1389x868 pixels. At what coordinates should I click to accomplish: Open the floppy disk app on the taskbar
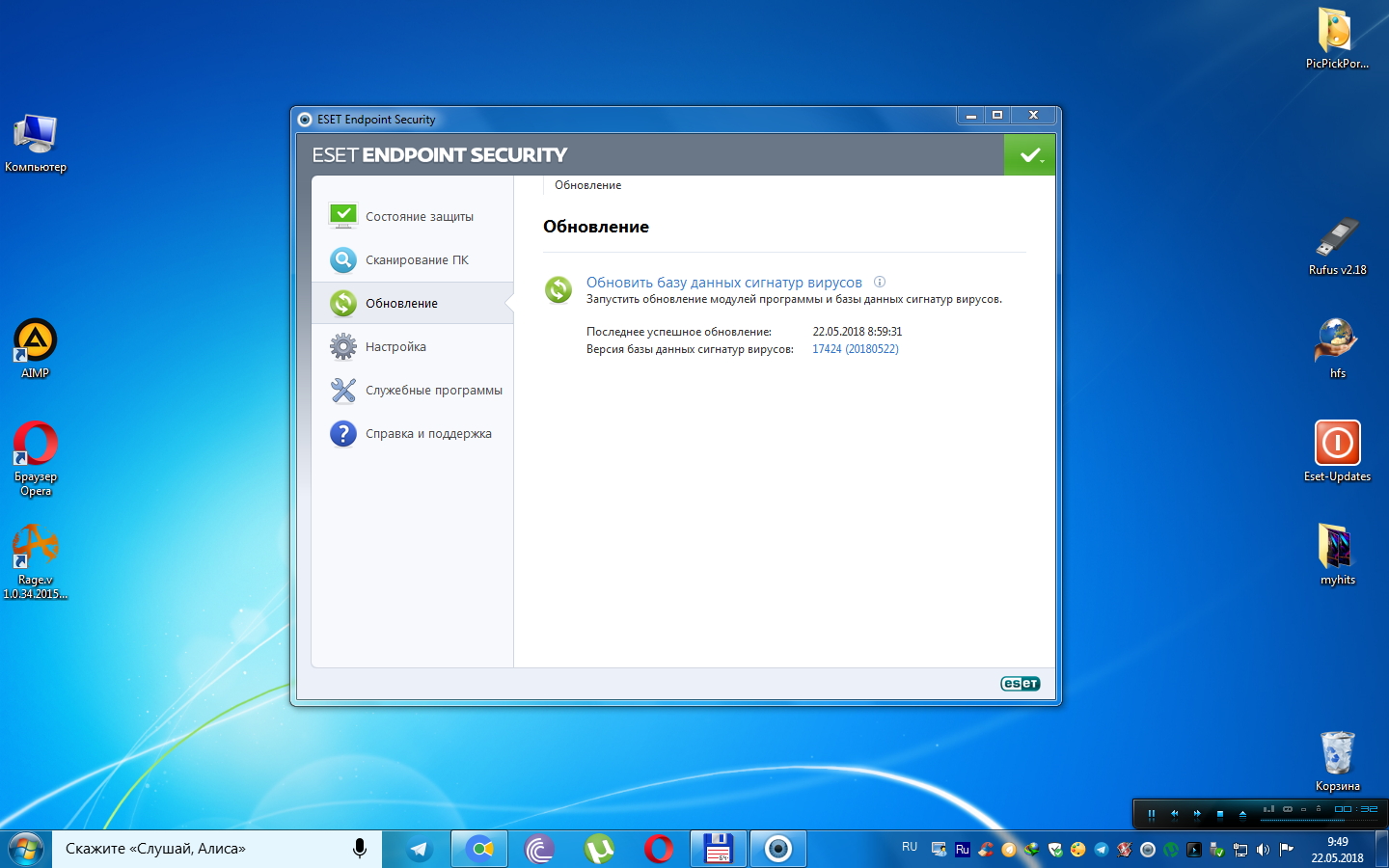tap(719, 850)
